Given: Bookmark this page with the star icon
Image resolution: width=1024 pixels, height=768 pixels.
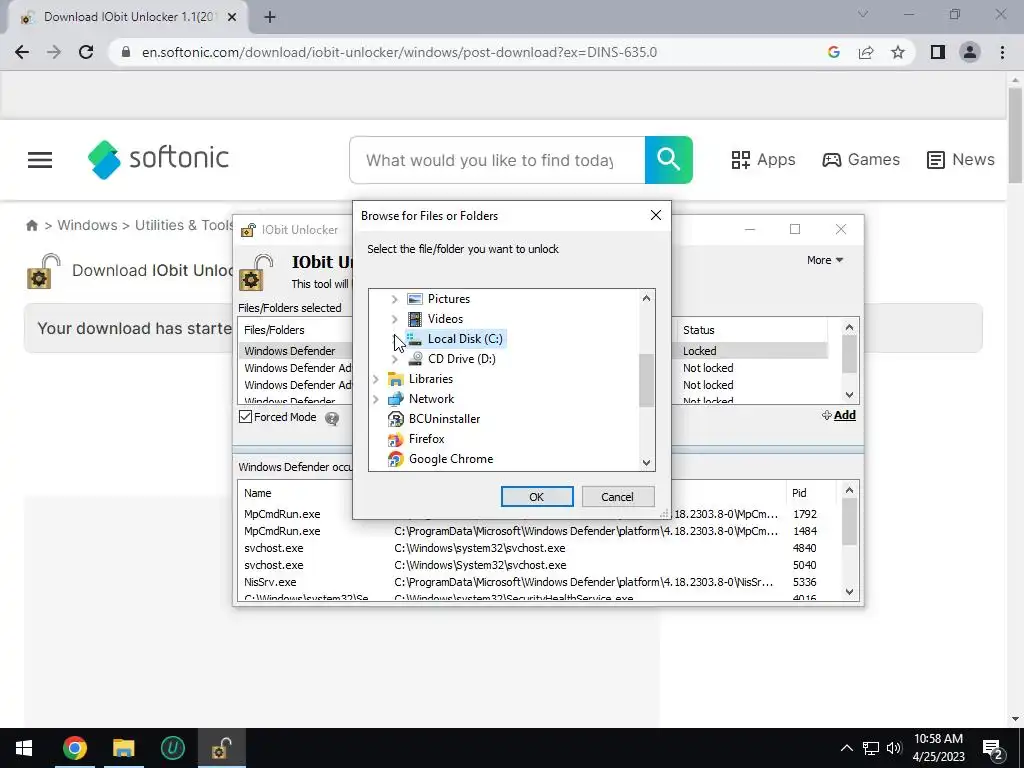Looking at the screenshot, I should (898, 52).
